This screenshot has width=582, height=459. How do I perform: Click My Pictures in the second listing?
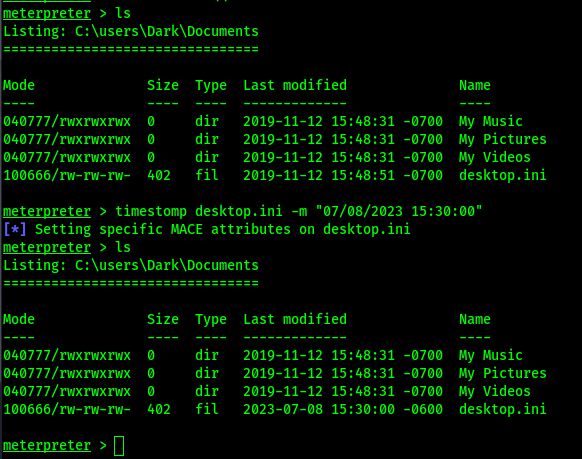tap(503, 373)
